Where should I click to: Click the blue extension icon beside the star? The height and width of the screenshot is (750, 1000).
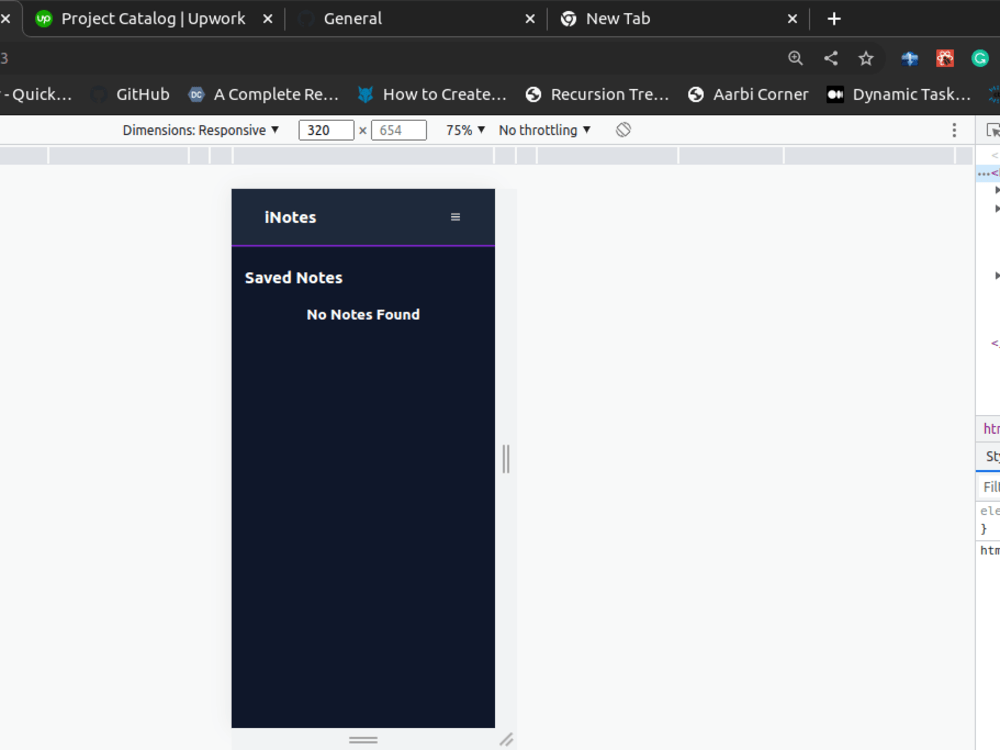[x=909, y=59]
